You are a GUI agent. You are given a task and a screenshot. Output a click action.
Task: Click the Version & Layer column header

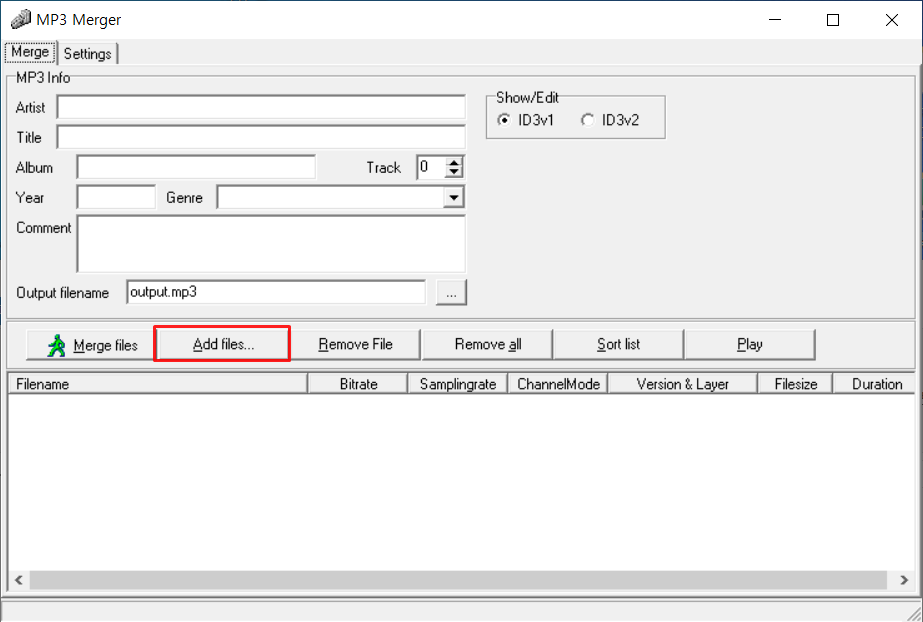click(x=682, y=384)
